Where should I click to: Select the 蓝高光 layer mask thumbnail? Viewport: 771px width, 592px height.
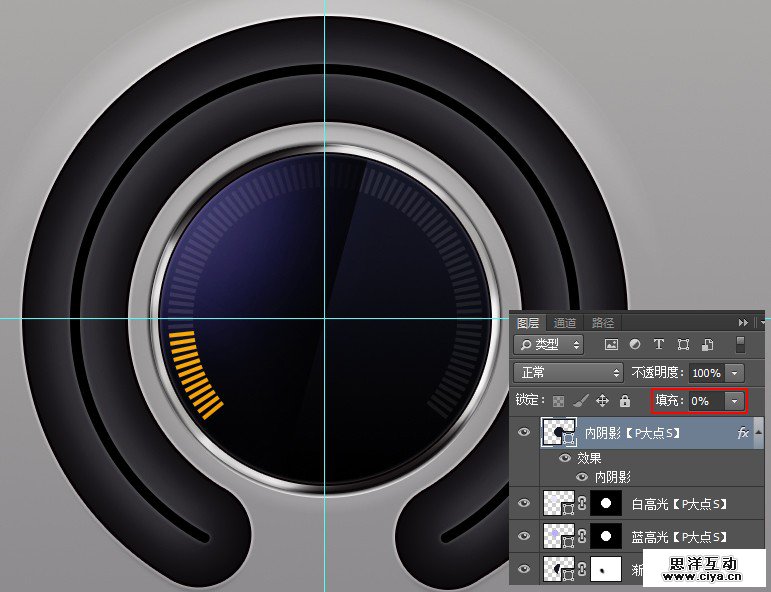[x=605, y=537]
